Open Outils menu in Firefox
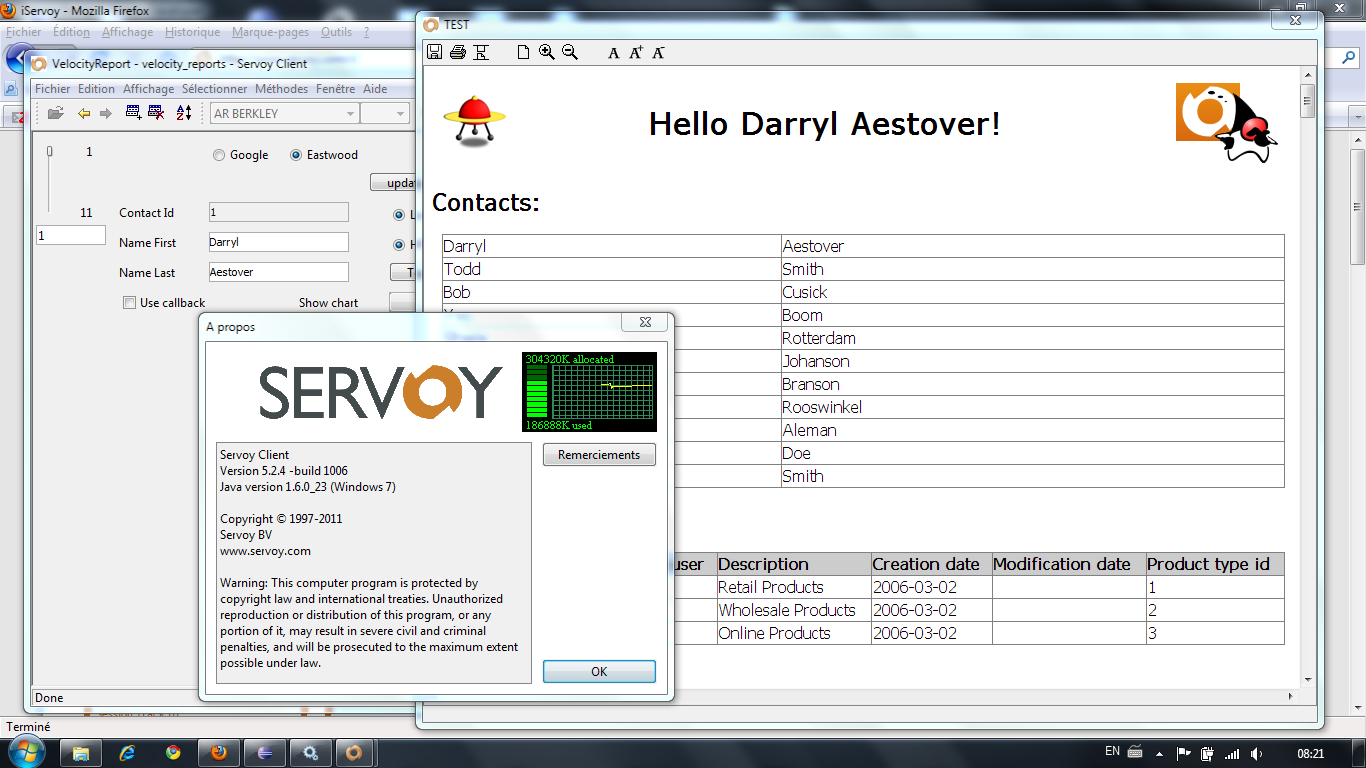The width and height of the screenshot is (1366, 768). pos(337,32)
